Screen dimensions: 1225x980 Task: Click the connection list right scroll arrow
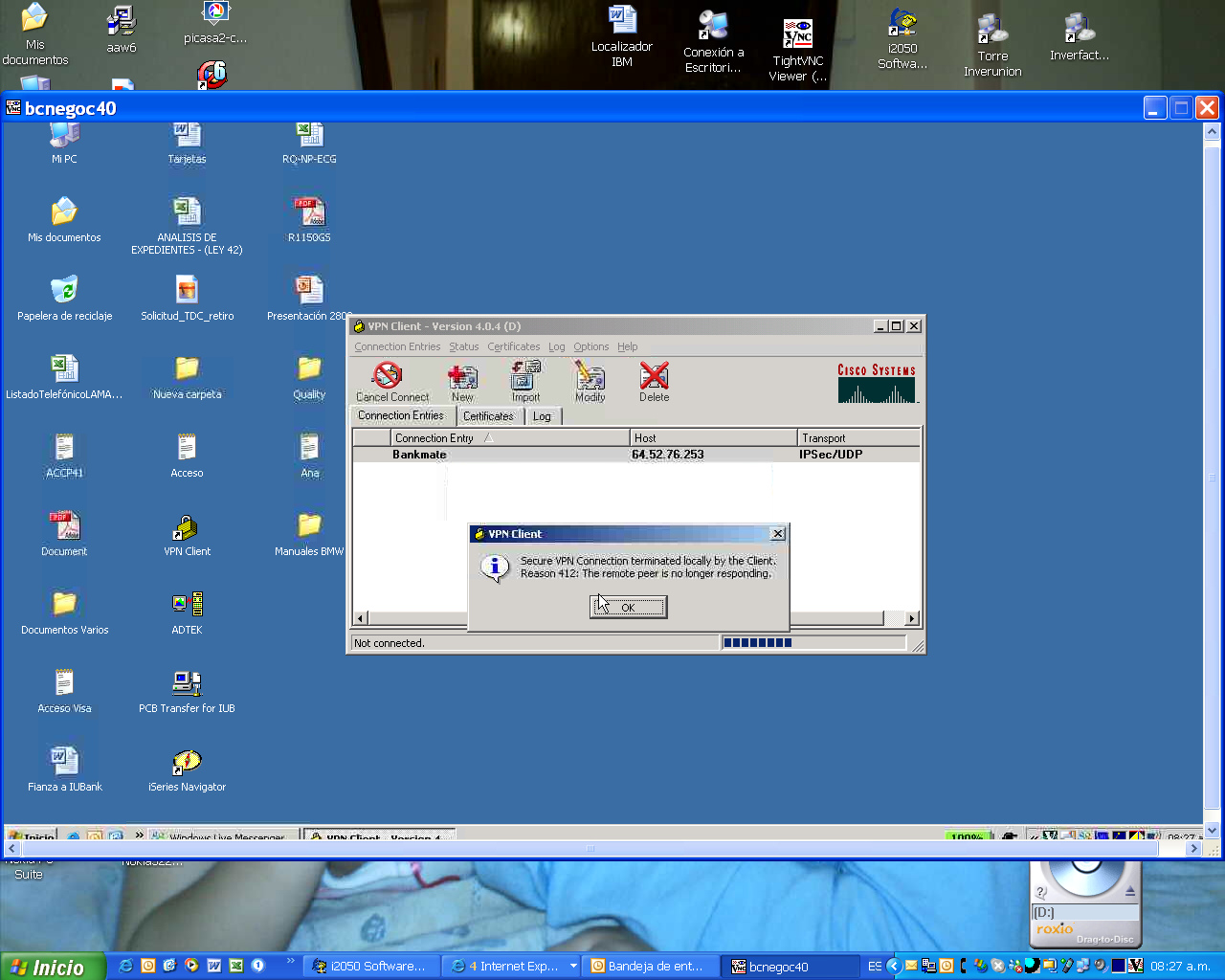coord(912,618)
